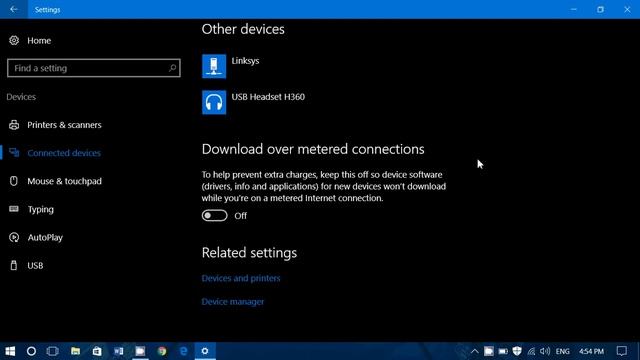
Task: Click the Settings gear on the taskbar
Action: coord(205,351)
